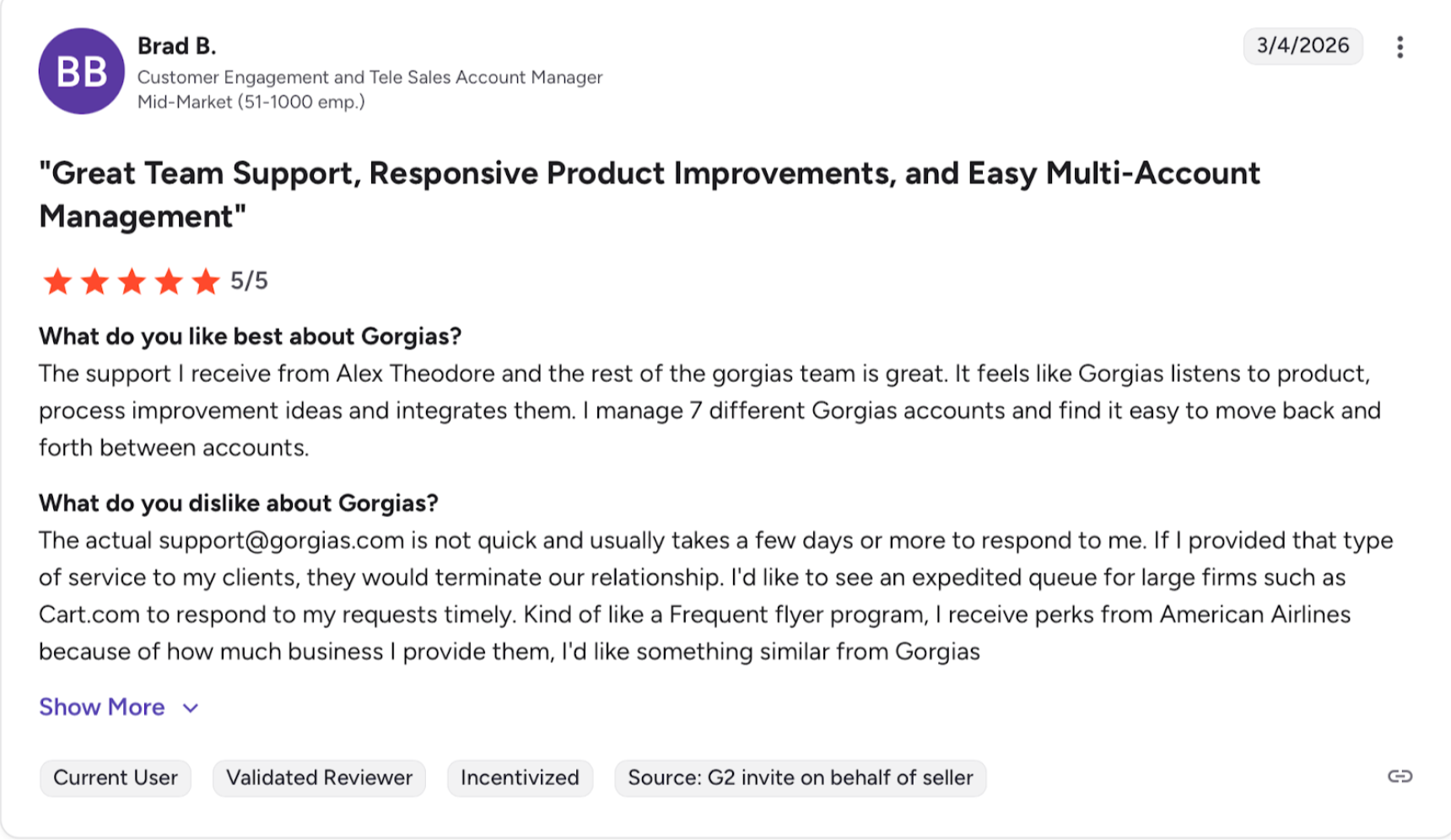Click the fifth rating star
Viewport: 1451px width, 840px height.
206,282
